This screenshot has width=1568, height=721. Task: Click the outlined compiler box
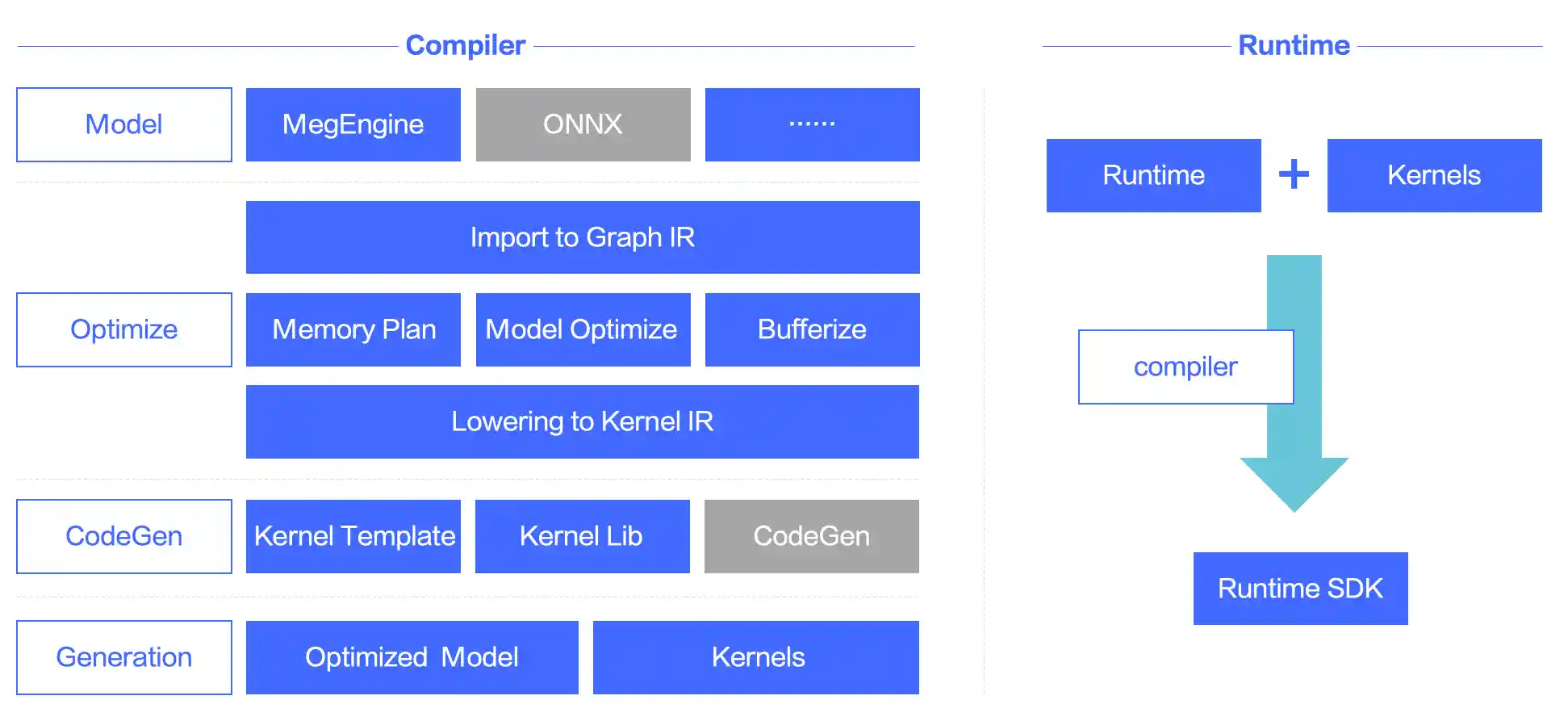click(x=1185, y=367)
